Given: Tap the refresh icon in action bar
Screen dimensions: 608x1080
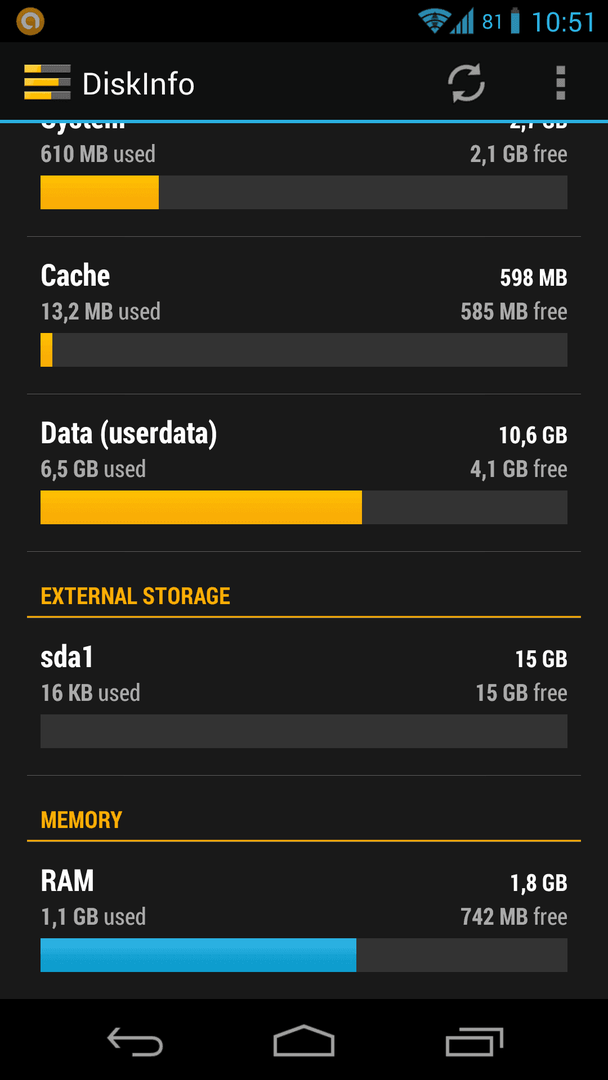Looking at the screenshot, I should [466, 83].
